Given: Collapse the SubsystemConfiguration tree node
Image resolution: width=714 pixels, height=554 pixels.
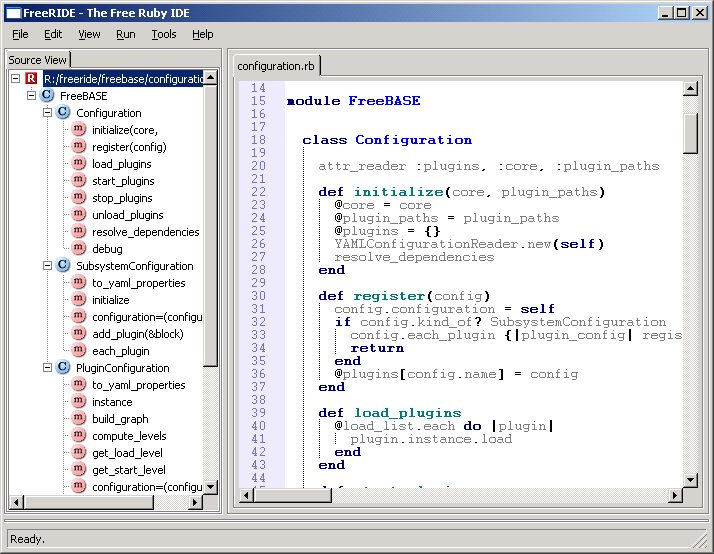Looking at the screenshot, I should pos(47,266).
